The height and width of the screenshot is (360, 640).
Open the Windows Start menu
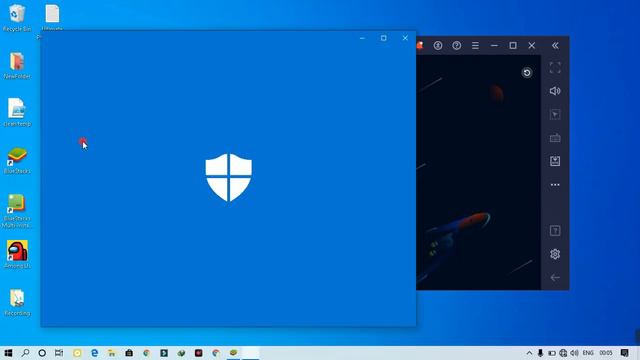[x=8, y=353]
